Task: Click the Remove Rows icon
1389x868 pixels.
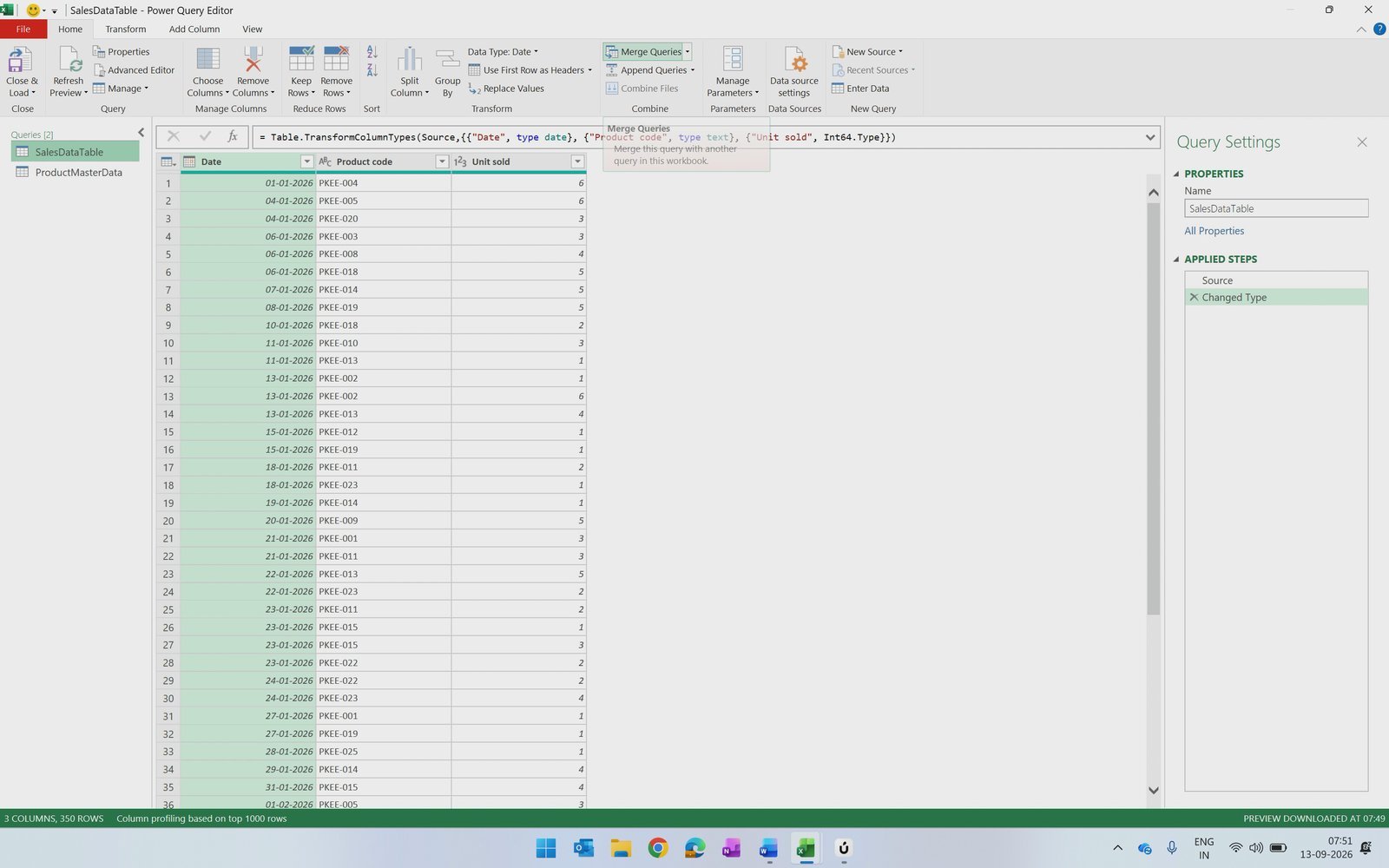Action: [336, 59]
